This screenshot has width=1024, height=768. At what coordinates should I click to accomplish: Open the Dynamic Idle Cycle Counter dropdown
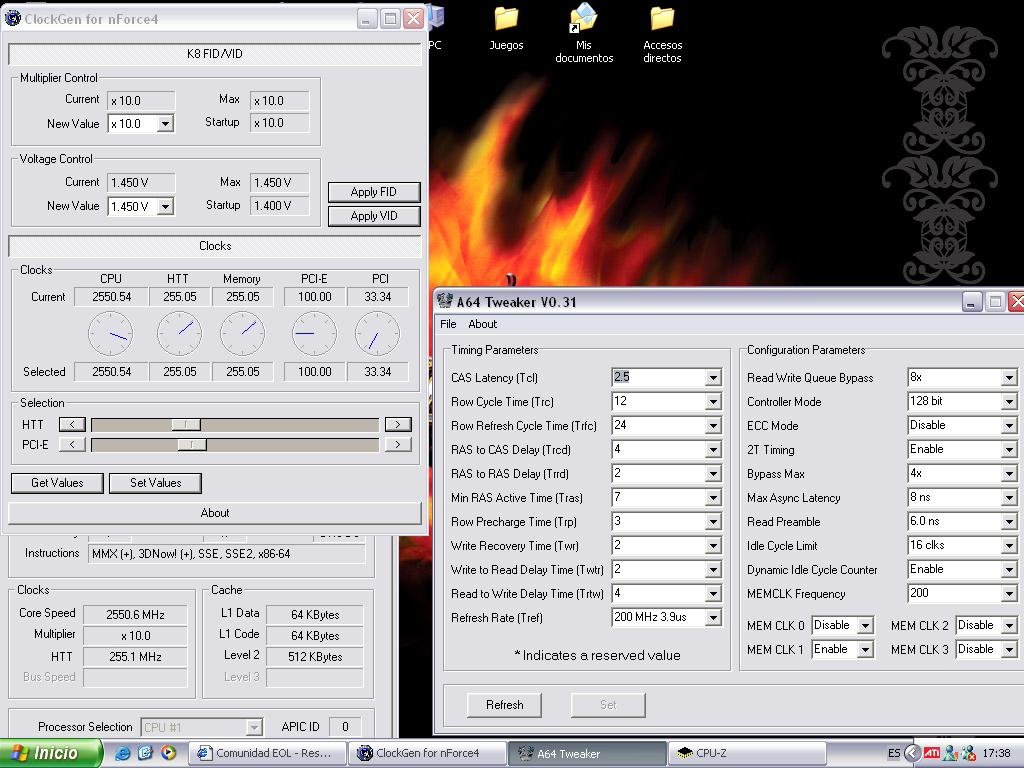[x=1009, y=569]
